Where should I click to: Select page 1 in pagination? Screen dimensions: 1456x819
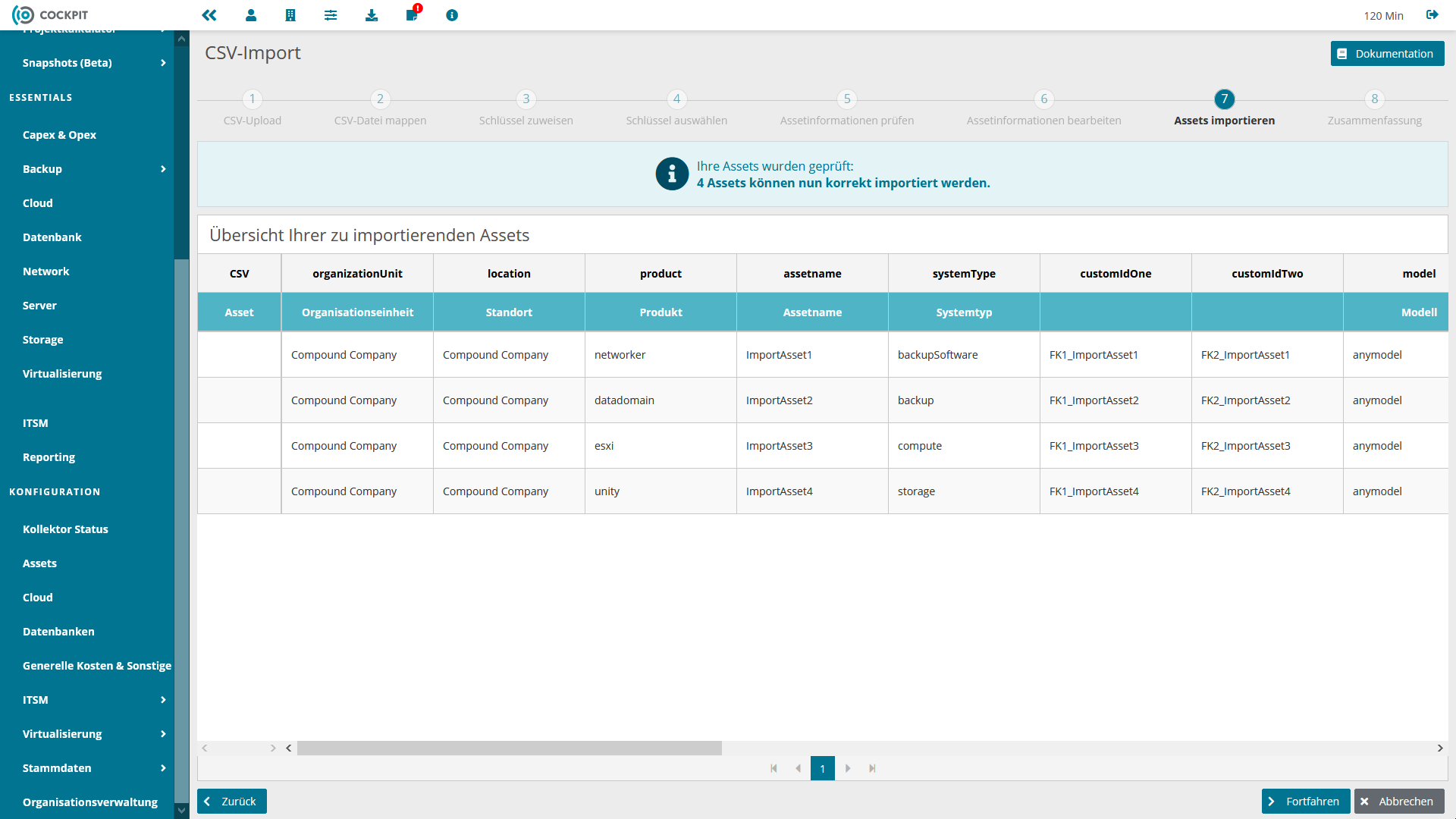(822, 768)
